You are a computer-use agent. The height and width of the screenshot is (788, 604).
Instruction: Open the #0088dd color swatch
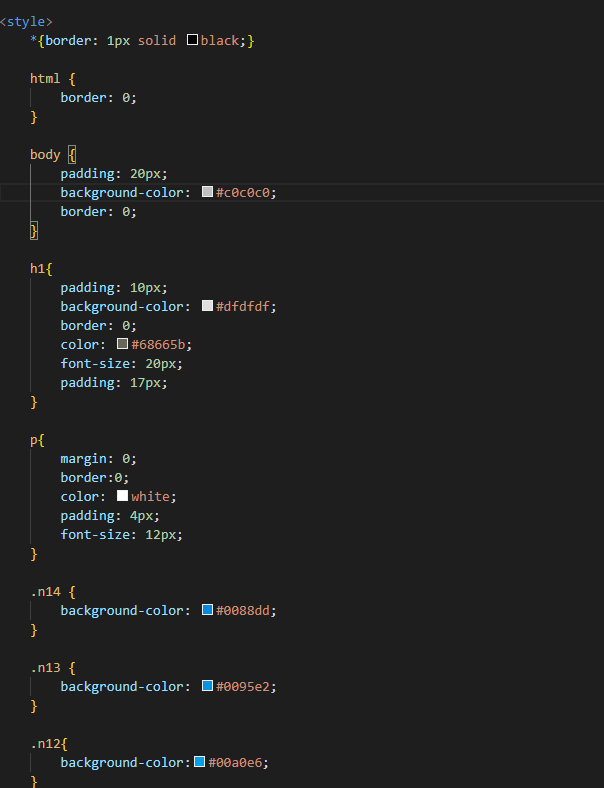[x=208, y=610]
